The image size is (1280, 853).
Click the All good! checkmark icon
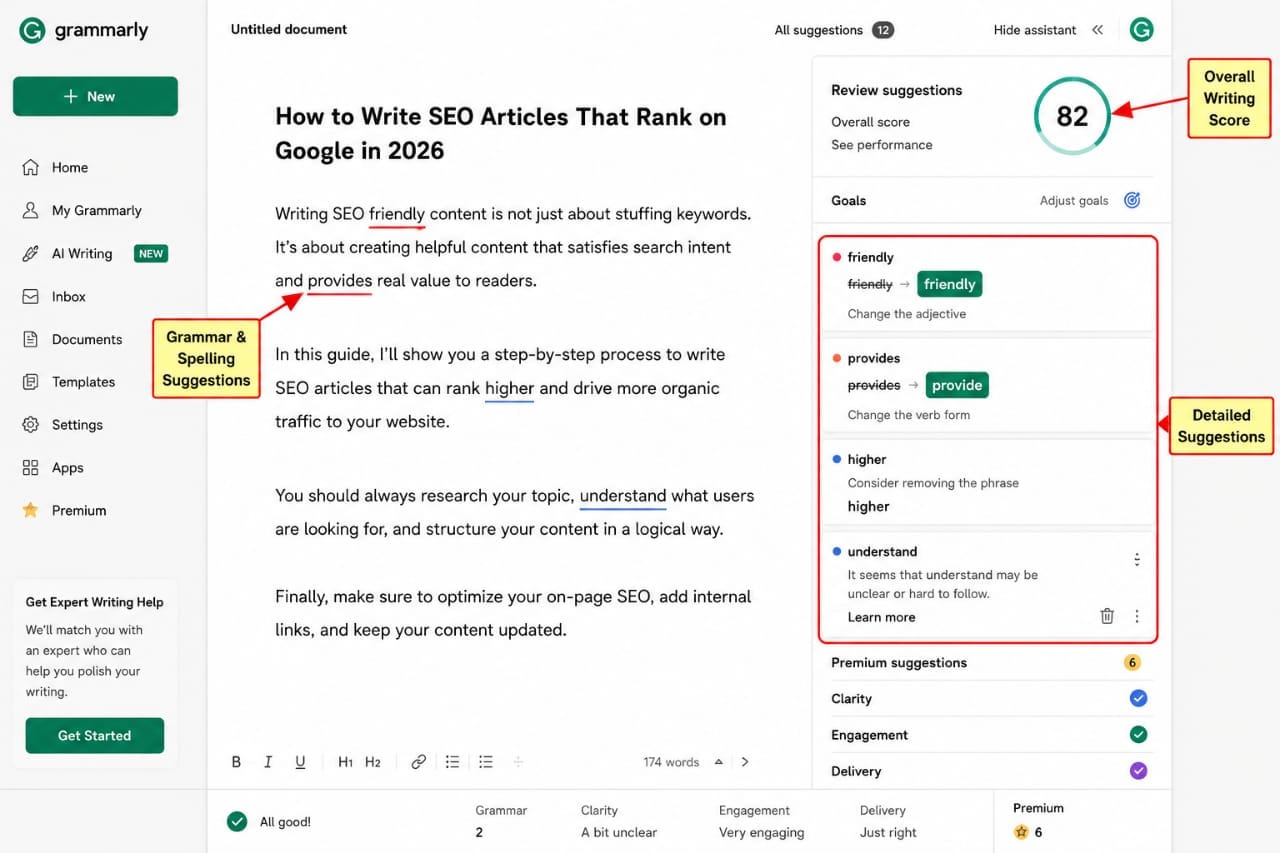(x=237, y=822)
